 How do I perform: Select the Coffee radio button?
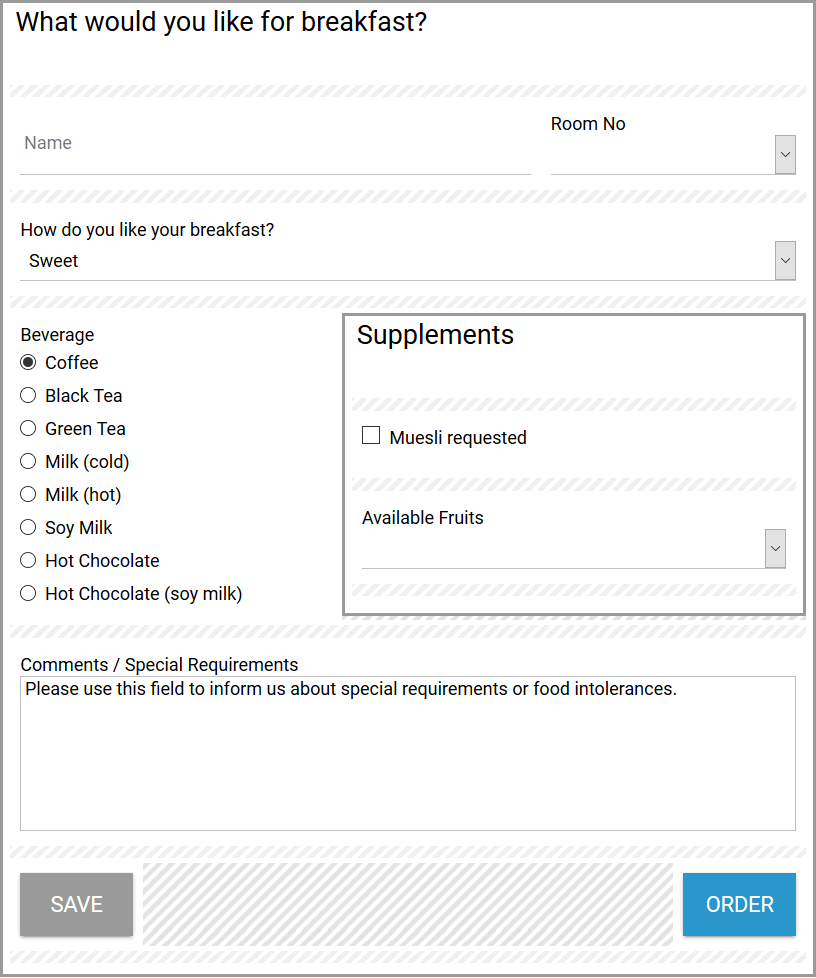pos(28,362)
